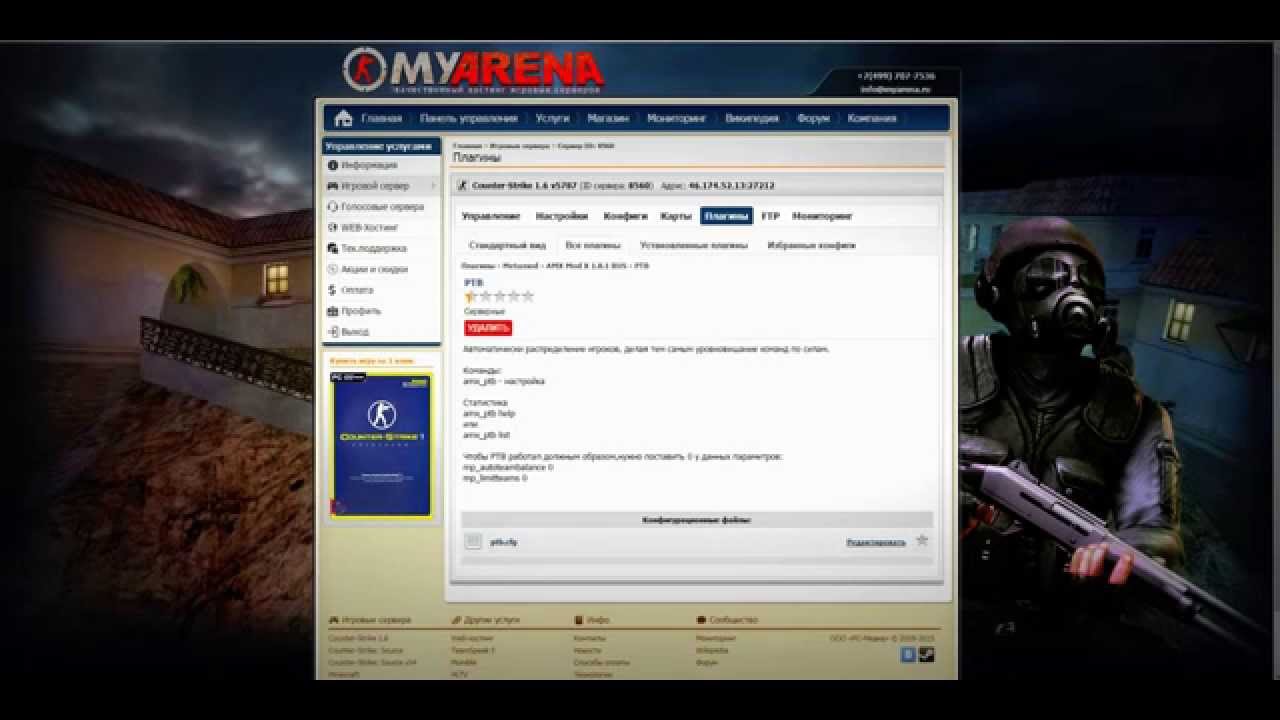Viewport: 1280px width, 720px height.
Task: Click the MyArena logo
Action: coord(473,71)
